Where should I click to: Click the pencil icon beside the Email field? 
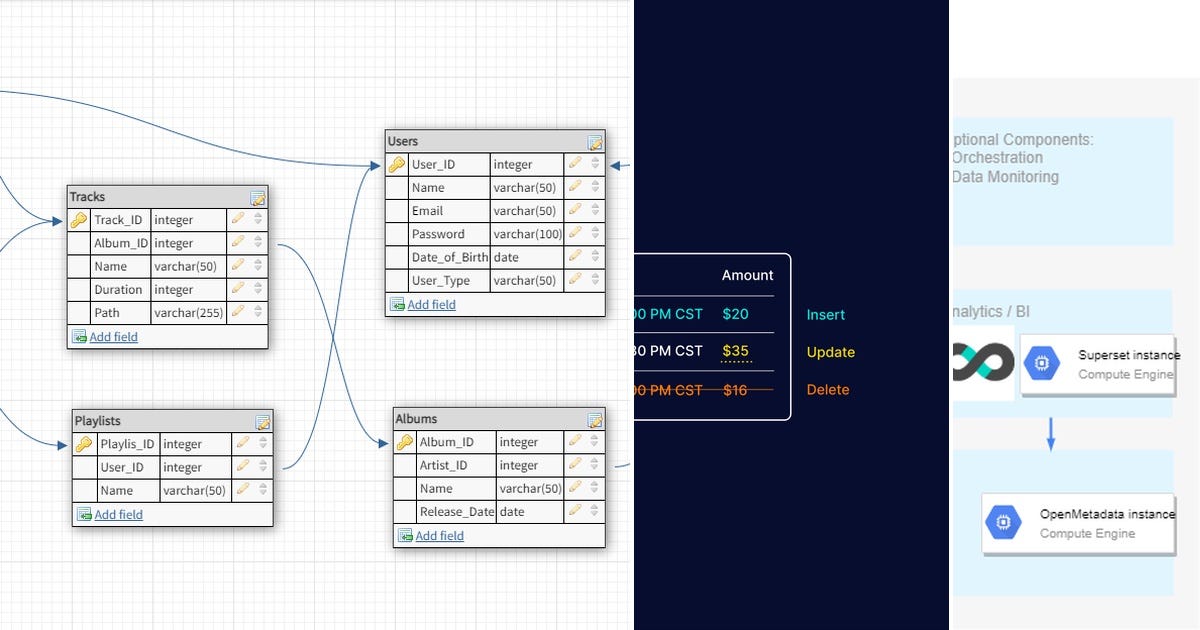tap(575, 210)
